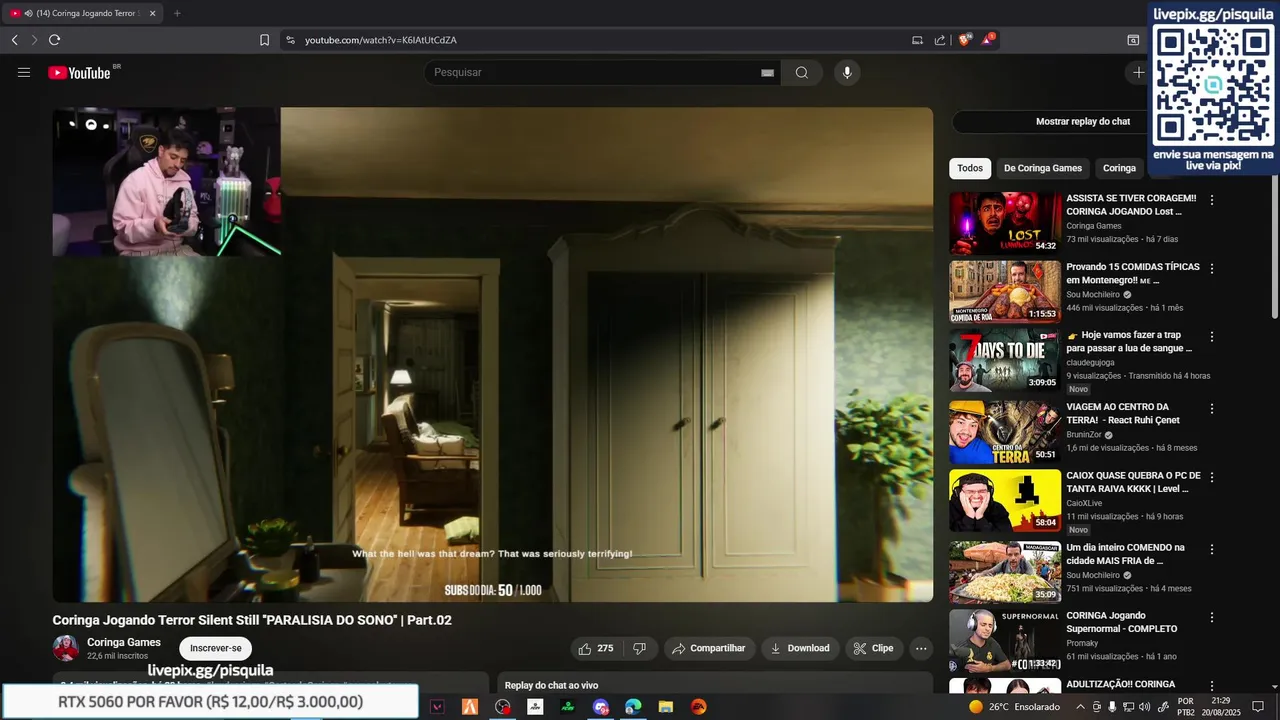
Task: Close the Coringa Jogando Terror tab
Action: coord(153,13)
